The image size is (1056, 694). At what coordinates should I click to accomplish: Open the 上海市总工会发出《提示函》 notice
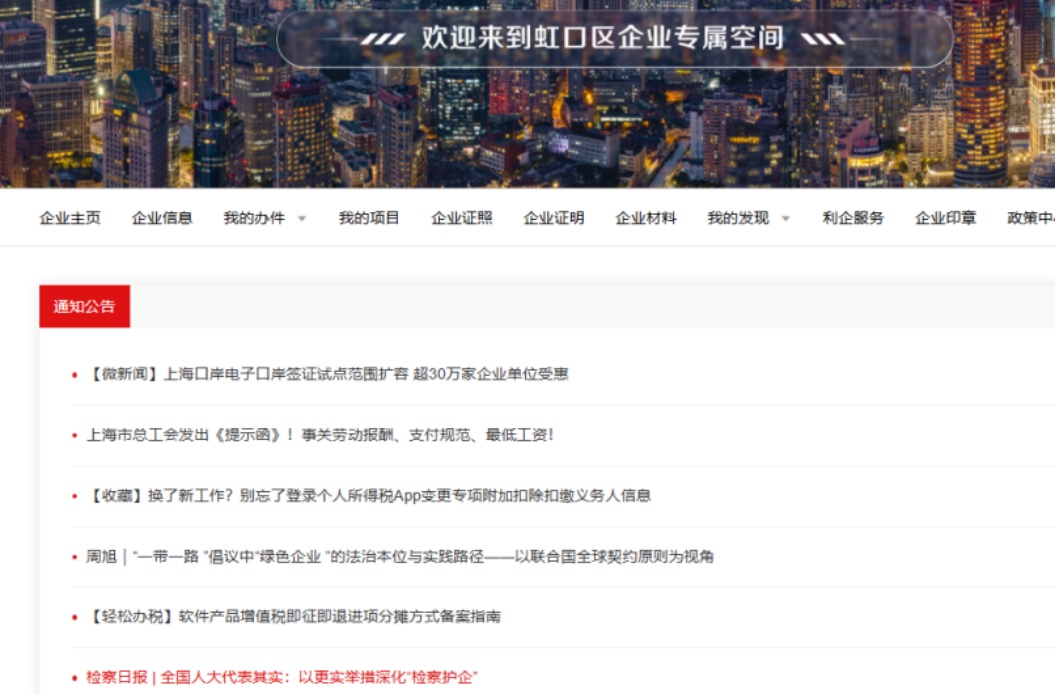click(x=321, y=435)
